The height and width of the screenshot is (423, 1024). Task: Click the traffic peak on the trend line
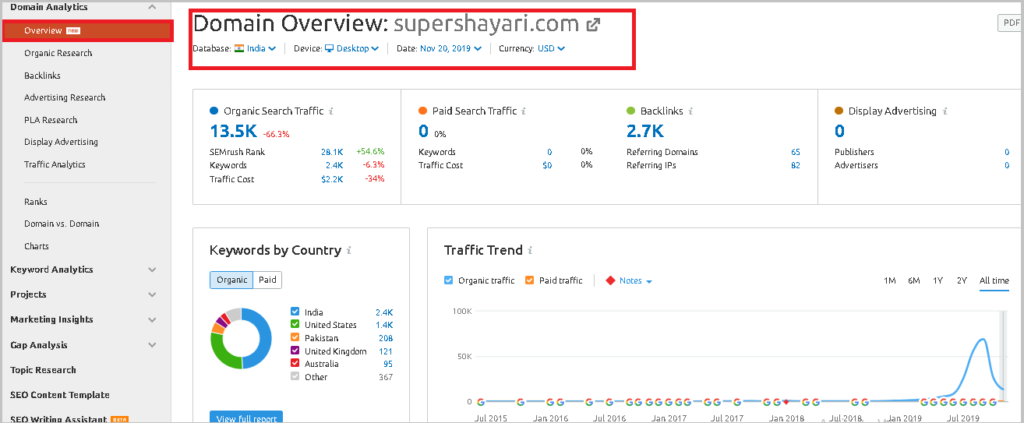pos(982,339)
